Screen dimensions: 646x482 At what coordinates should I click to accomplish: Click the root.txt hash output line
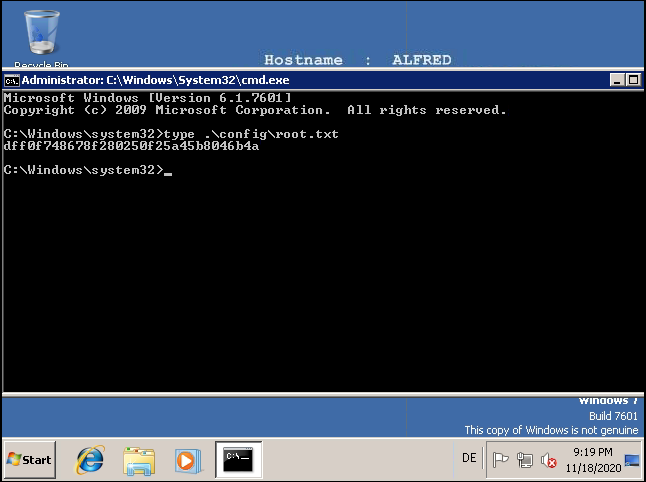point(131,146)
